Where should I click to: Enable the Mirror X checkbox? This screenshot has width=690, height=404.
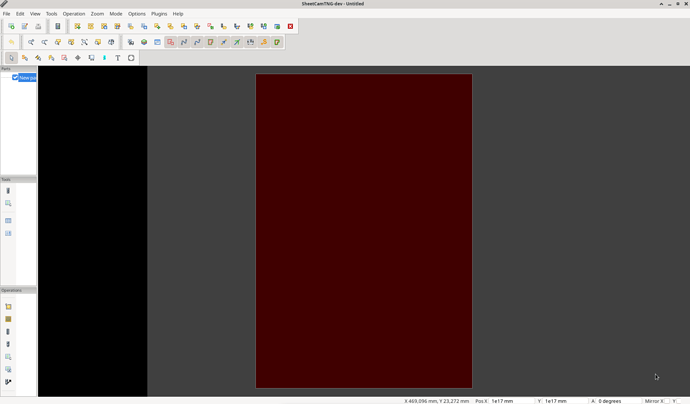pos(667,401)
